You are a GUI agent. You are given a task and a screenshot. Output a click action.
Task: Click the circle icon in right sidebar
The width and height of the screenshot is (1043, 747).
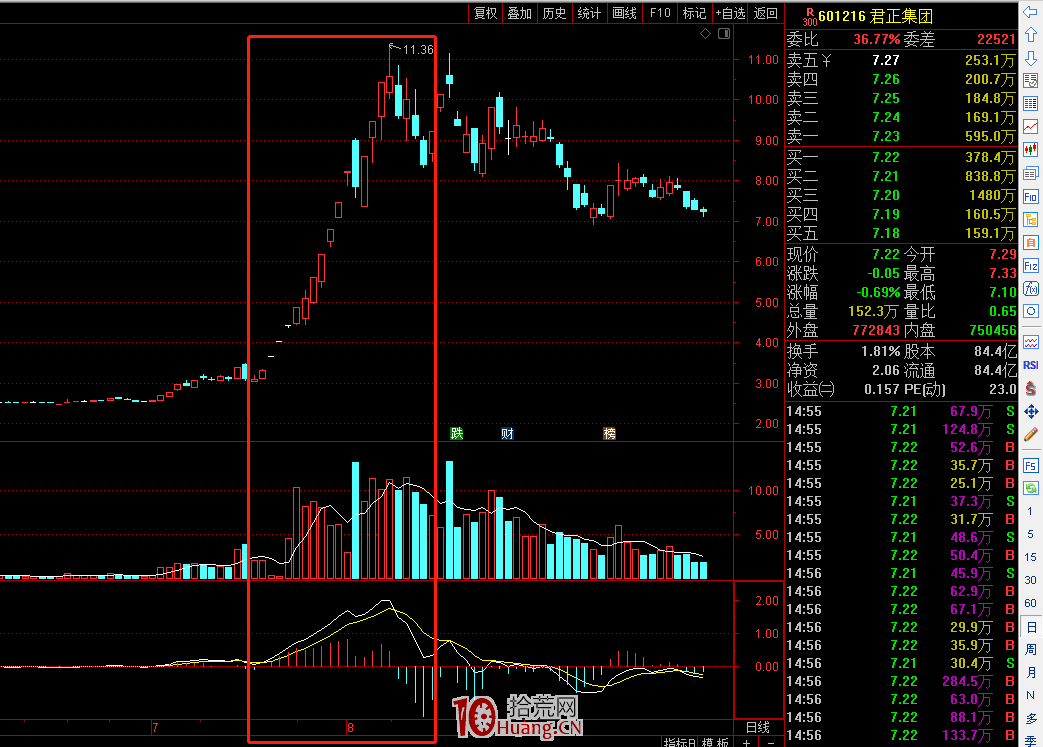(1030, 311)
